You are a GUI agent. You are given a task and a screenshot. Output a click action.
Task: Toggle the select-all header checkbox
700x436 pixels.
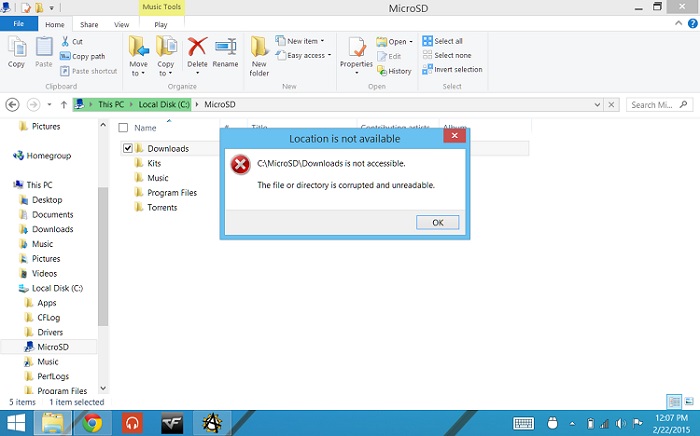(123, 128)
